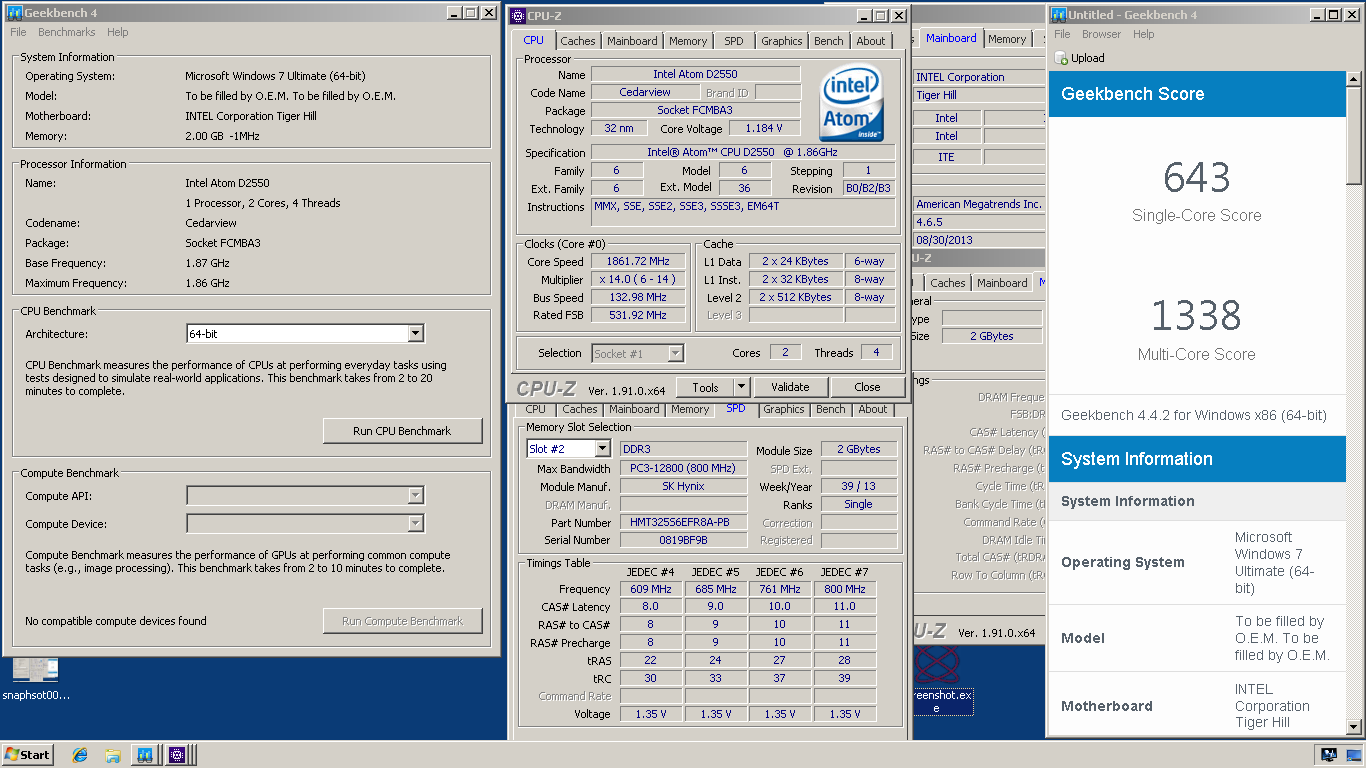
Task: Click the Single-Core Score 643
Action: click(x=1196, y=178)
